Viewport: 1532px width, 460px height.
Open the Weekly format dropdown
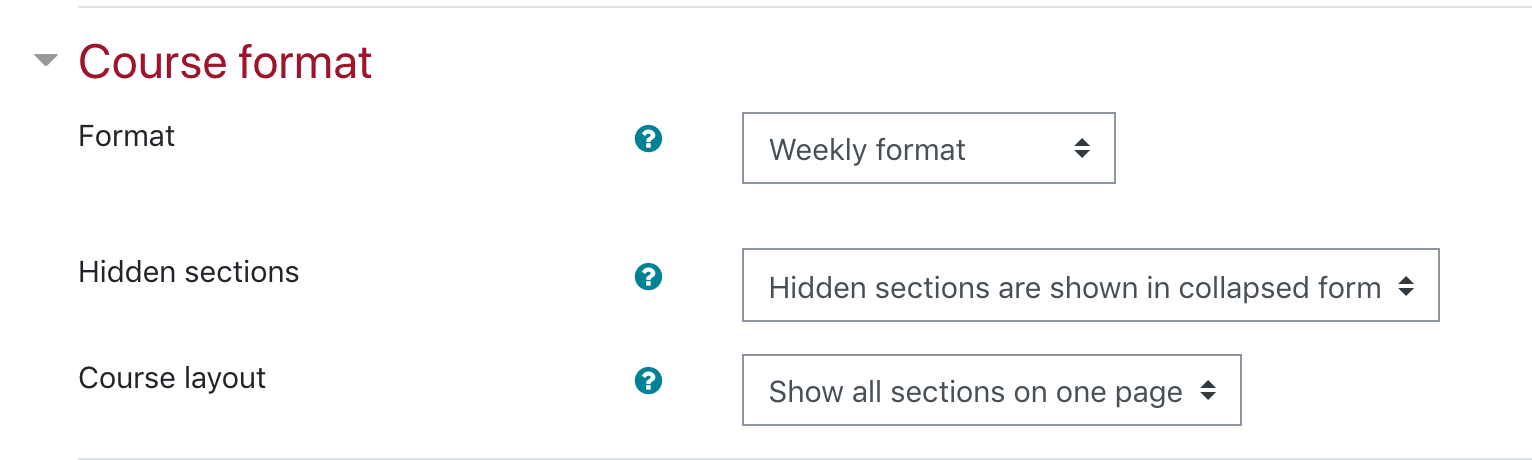point(928,148)
